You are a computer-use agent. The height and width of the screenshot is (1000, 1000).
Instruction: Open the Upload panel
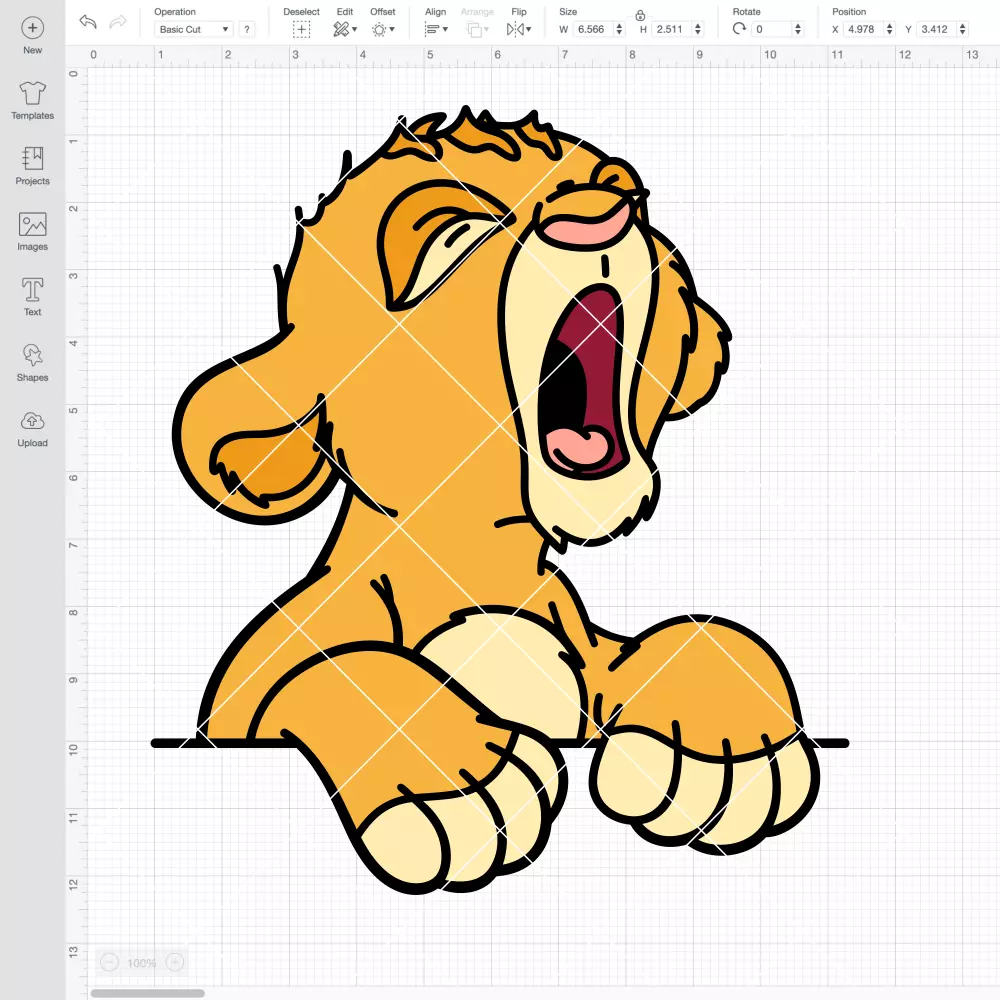[x=33, y=429]
